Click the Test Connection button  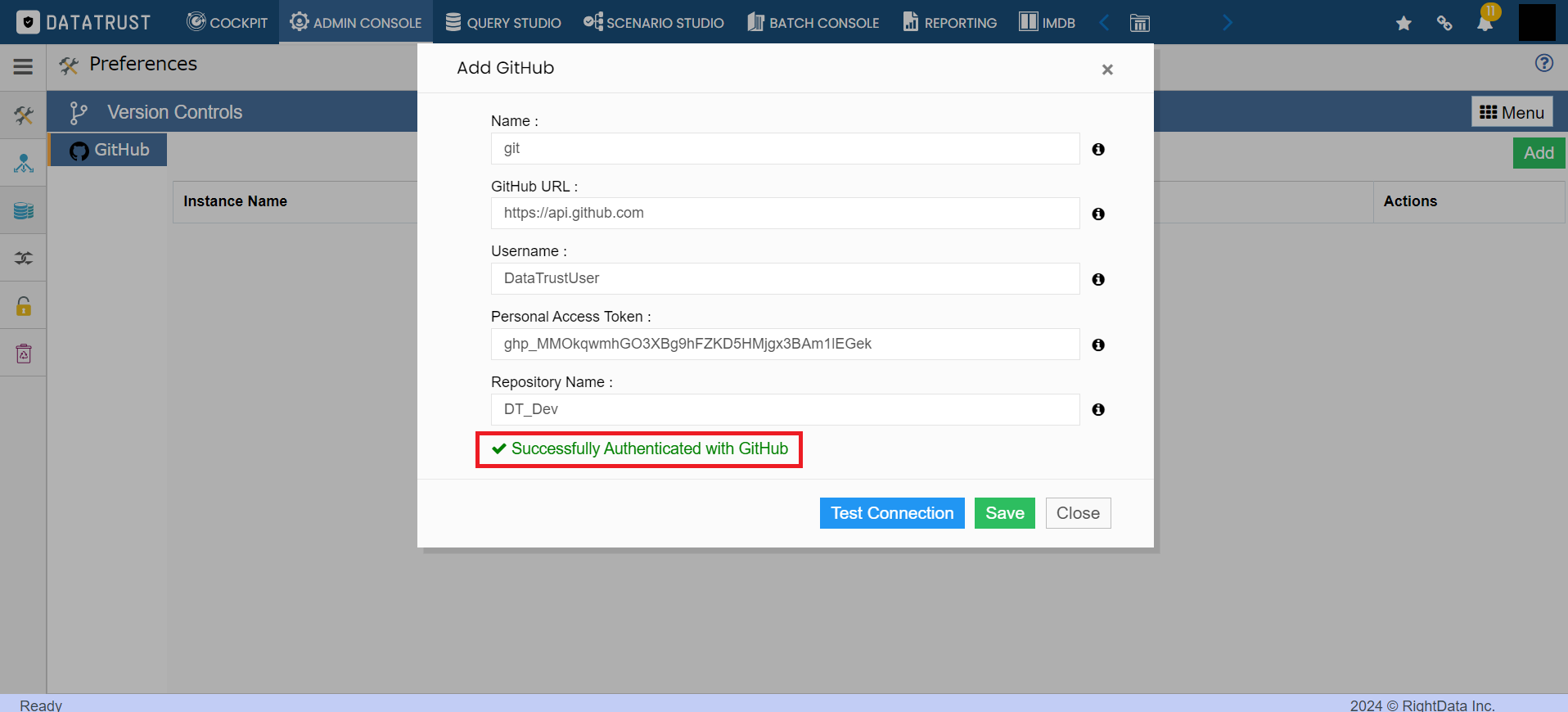click(x=892, y=513)
